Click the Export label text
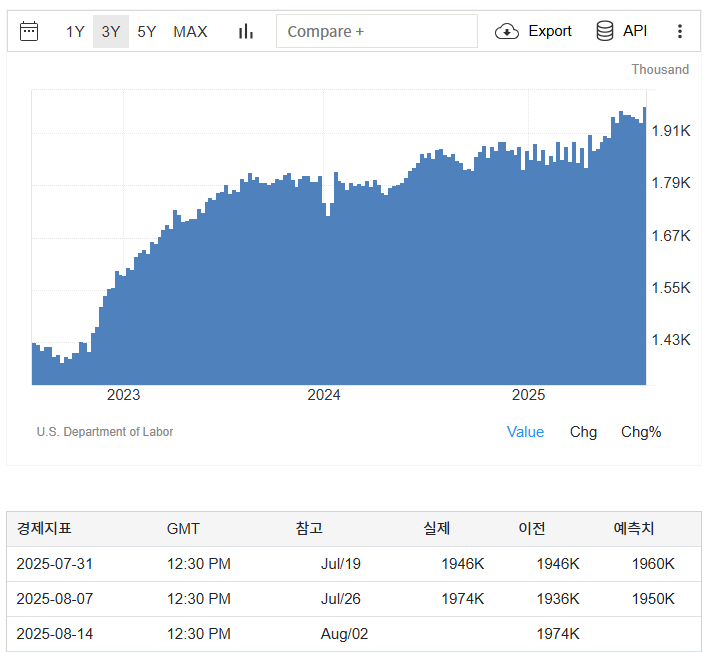710x652 pixels. tap(550, 31)
